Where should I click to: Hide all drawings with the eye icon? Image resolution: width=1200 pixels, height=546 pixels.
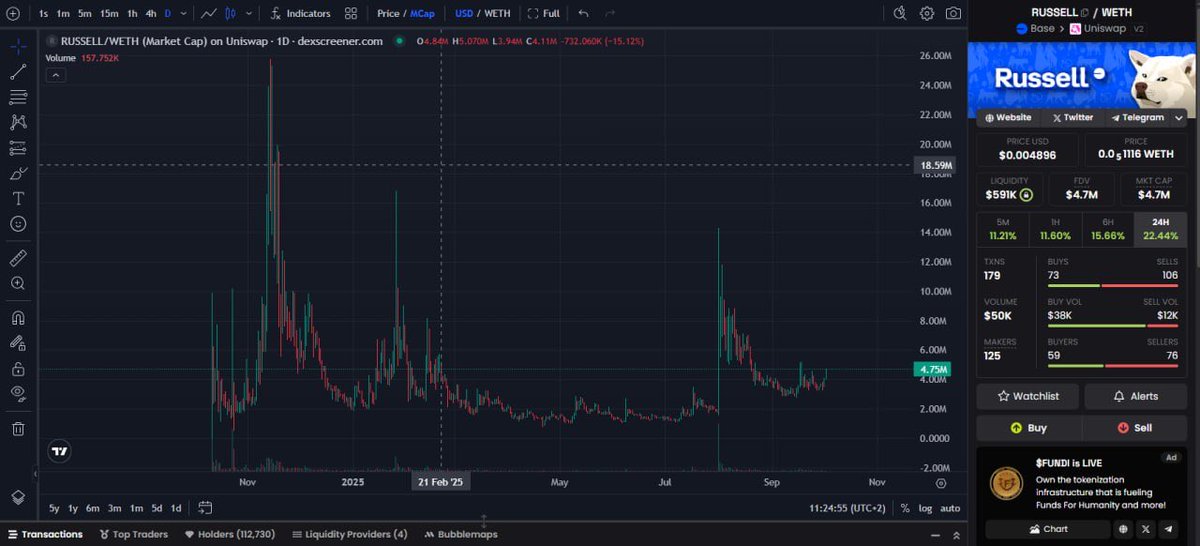point(18,393)
